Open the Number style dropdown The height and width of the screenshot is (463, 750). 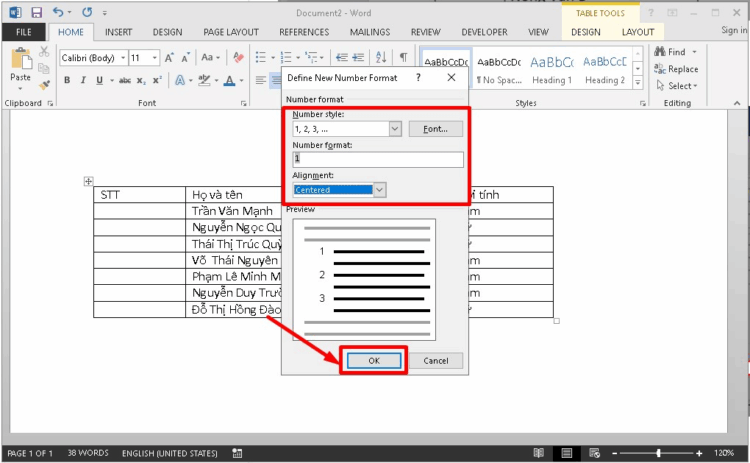[x=394, y=129]
